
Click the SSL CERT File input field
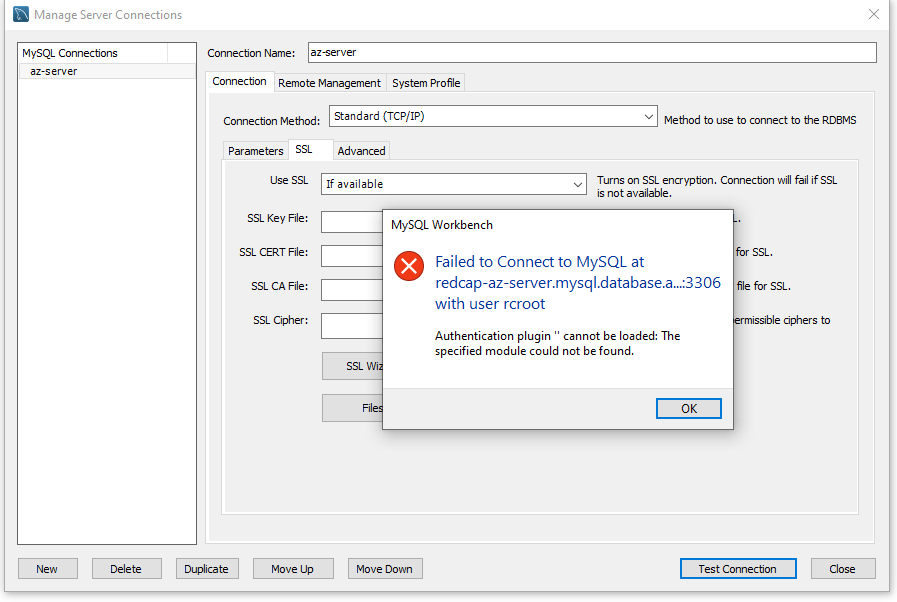352,256
